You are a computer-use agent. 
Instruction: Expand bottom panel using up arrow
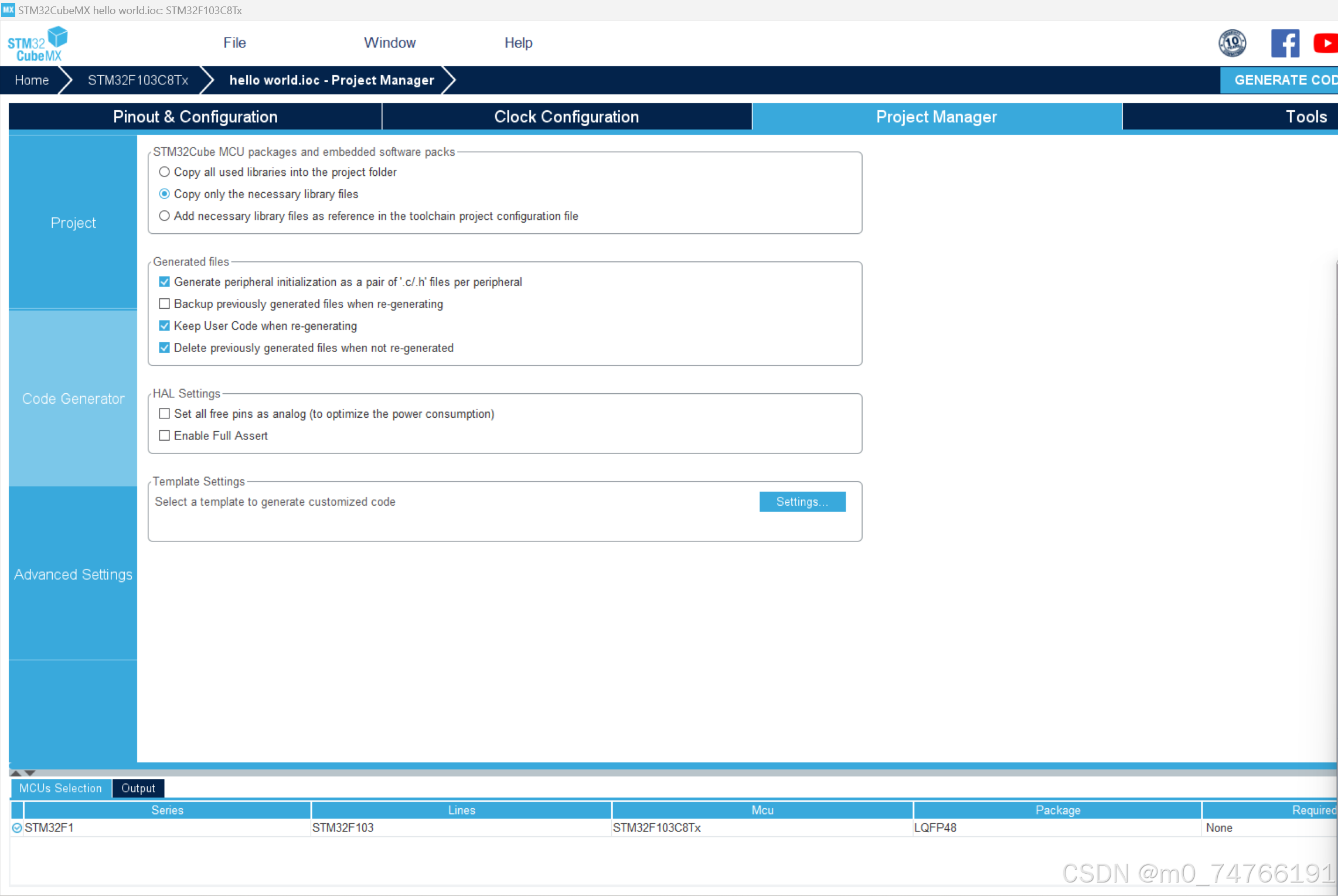pyautogui.click(x=16, y=773)
